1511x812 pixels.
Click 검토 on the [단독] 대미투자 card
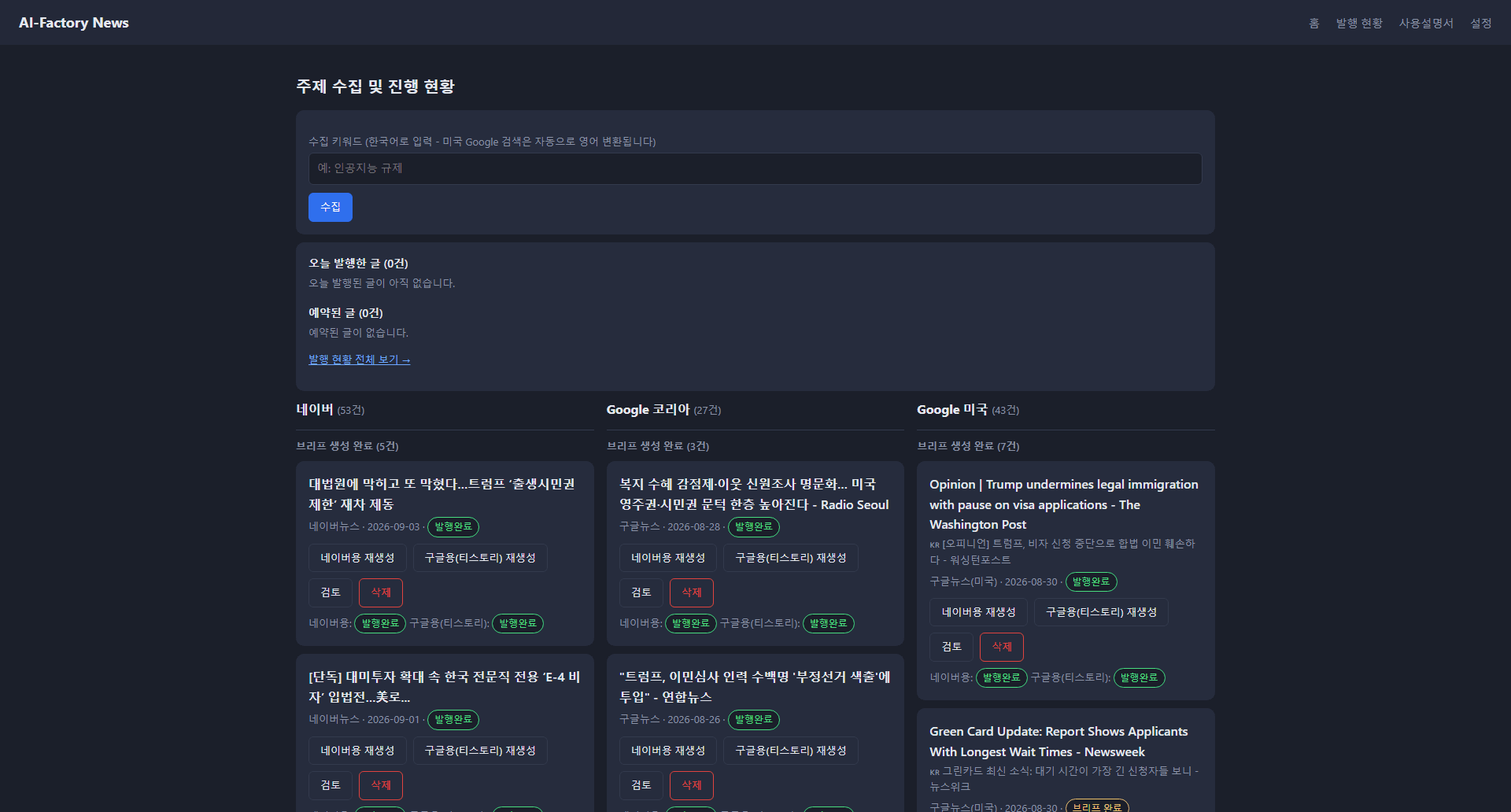(x=331, y=785)
